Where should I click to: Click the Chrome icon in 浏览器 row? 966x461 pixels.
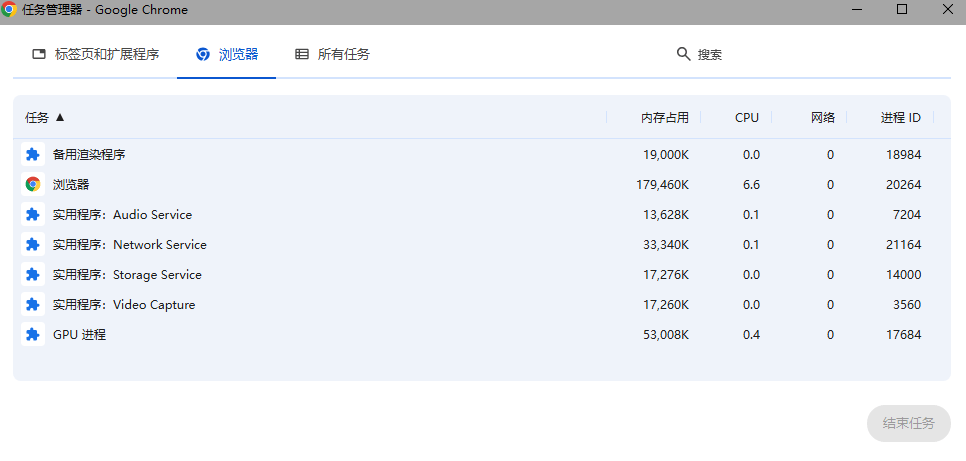click(33, 185)
